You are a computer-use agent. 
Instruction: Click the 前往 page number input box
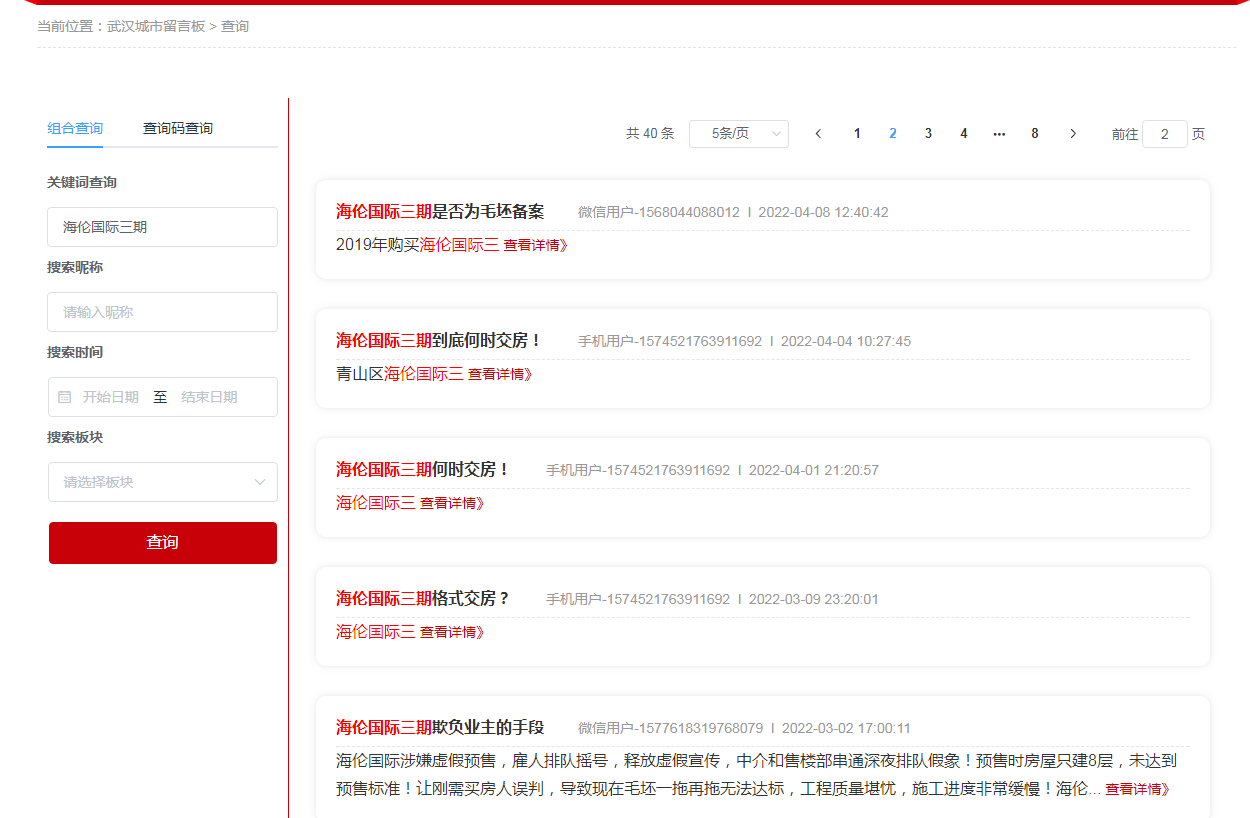tap(1164, 134)
